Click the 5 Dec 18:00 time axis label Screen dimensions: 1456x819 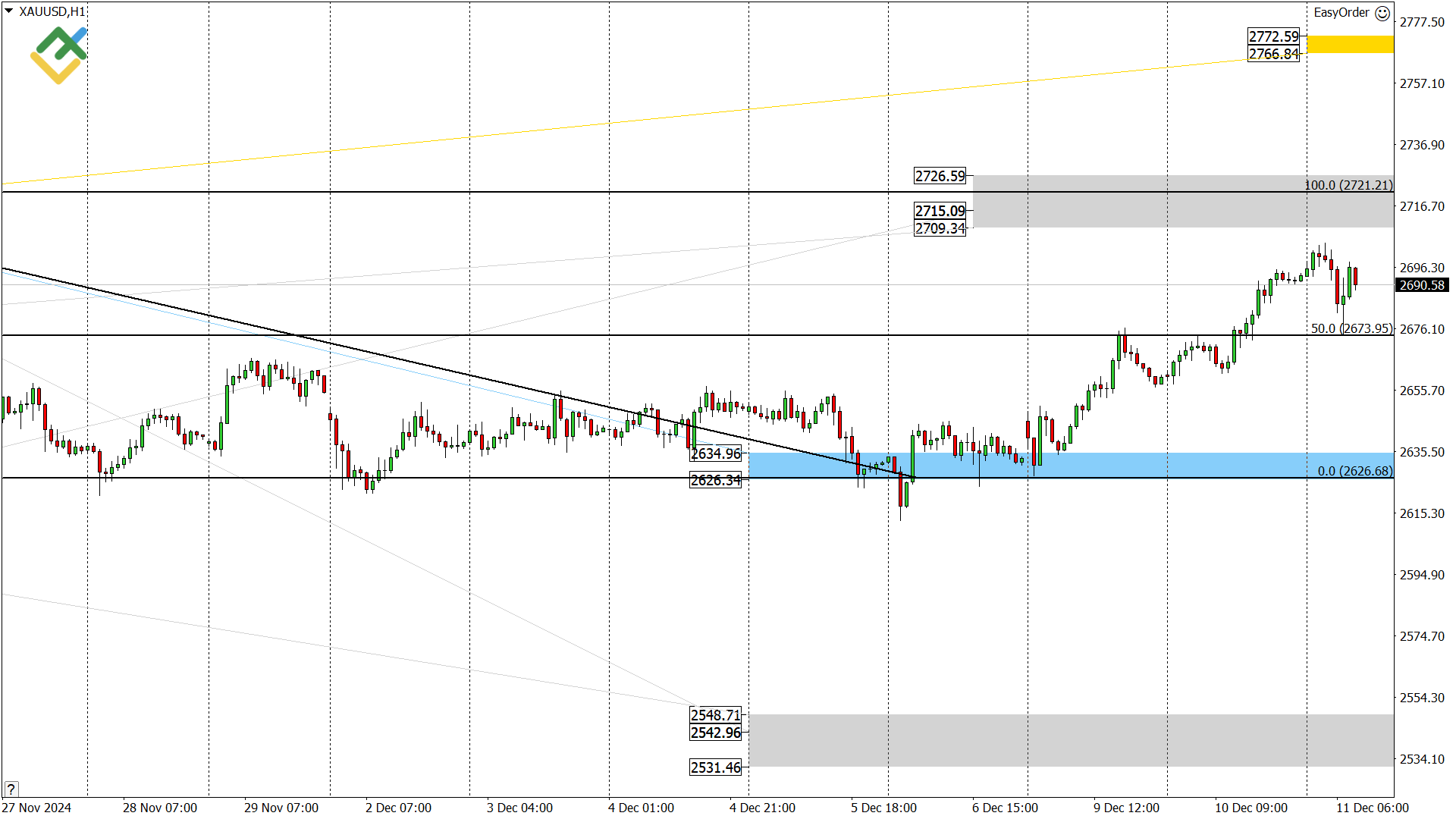click(x=883, y=808)
